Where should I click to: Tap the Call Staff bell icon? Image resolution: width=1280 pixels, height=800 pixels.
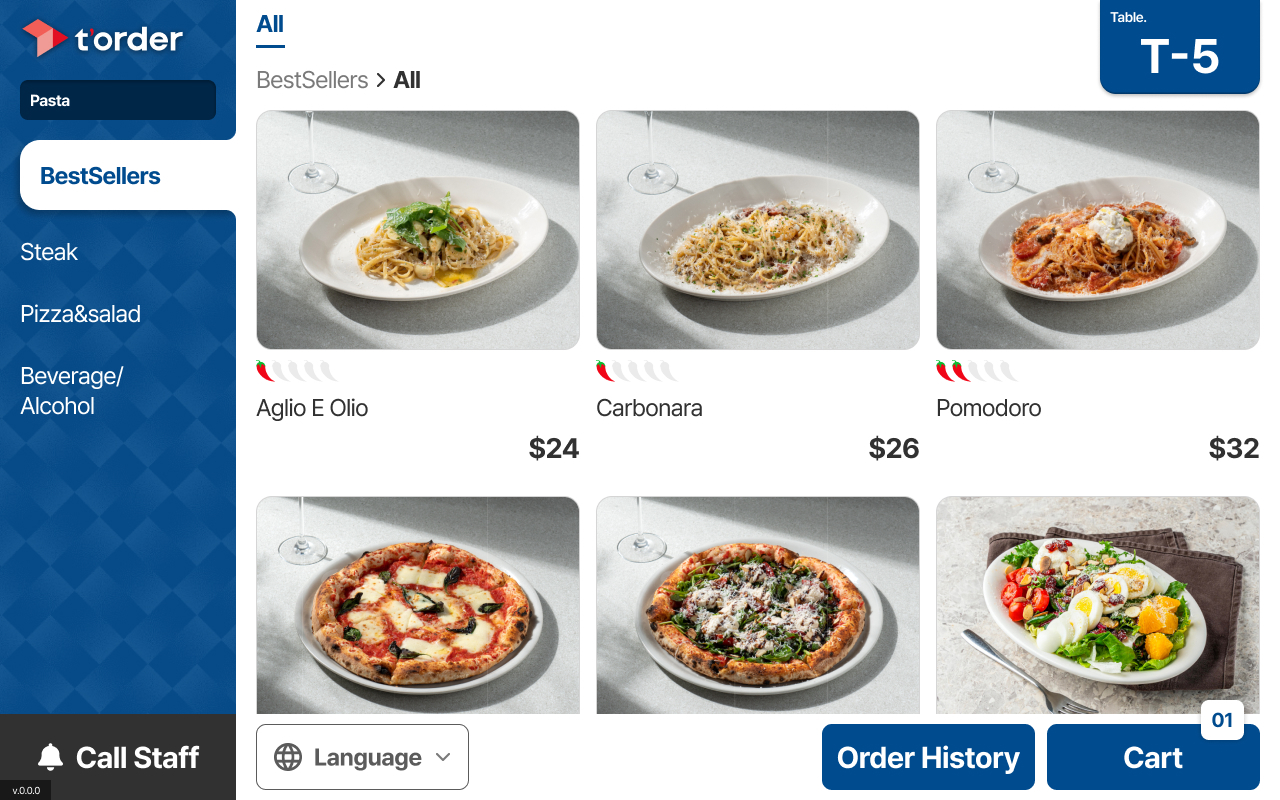tap(50, 757)
